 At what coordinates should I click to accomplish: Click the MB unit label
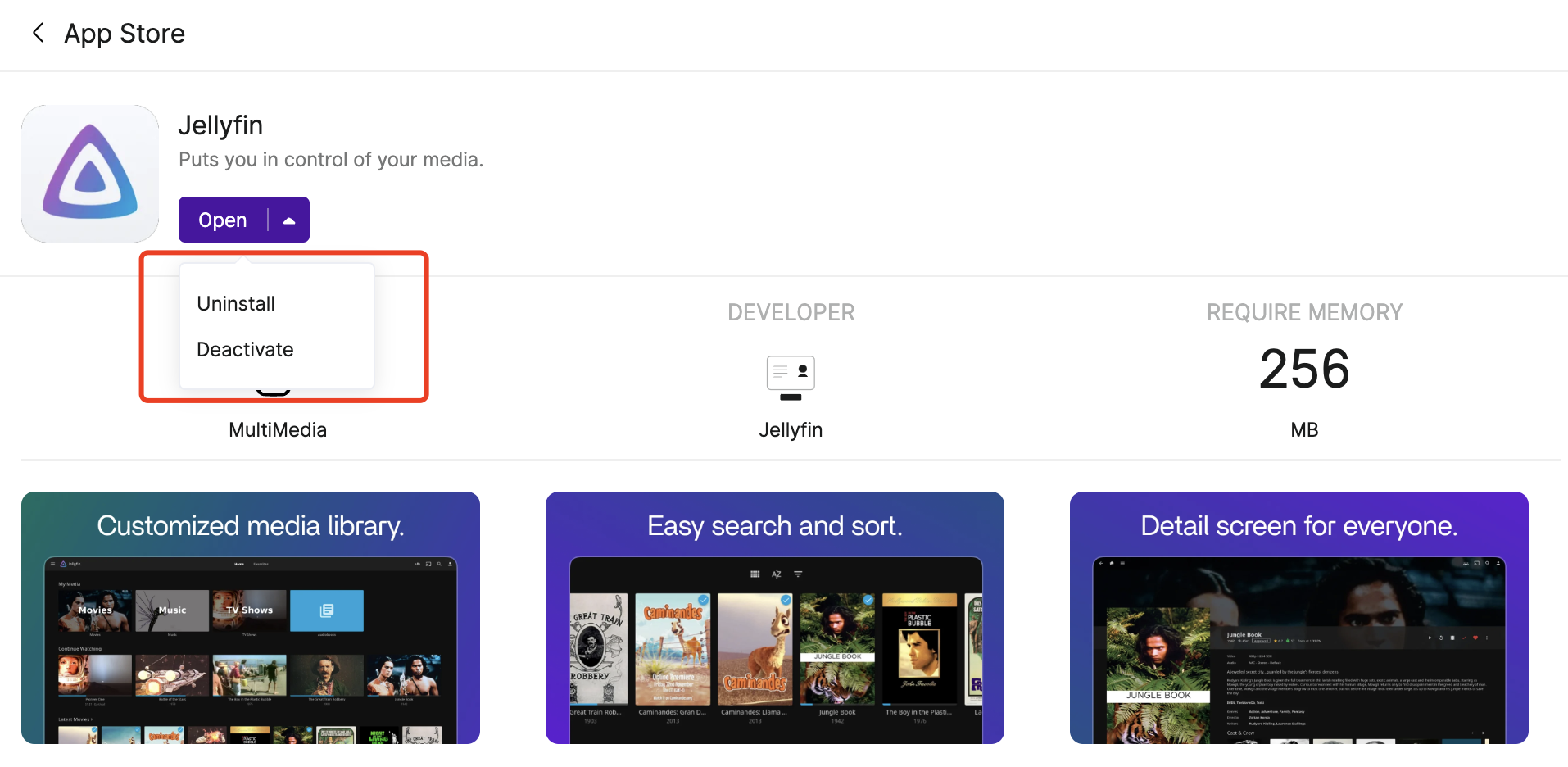tap(1304, 430)
